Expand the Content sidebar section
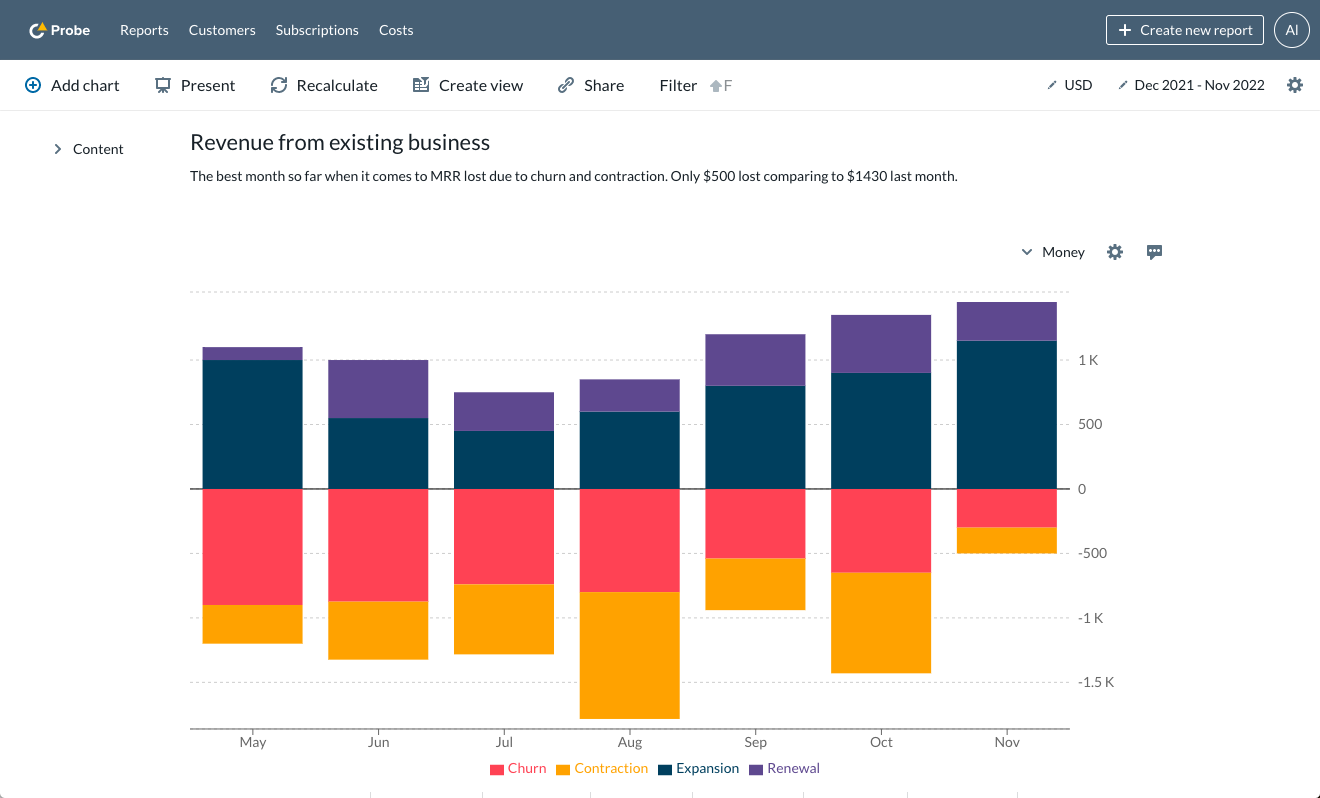 tap(89, 149)
